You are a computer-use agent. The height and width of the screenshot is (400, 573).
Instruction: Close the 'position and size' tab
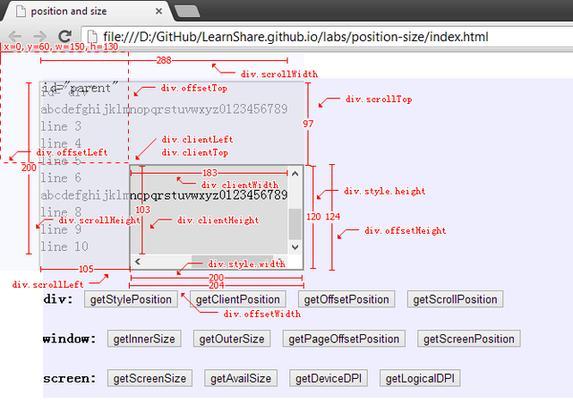159,11
